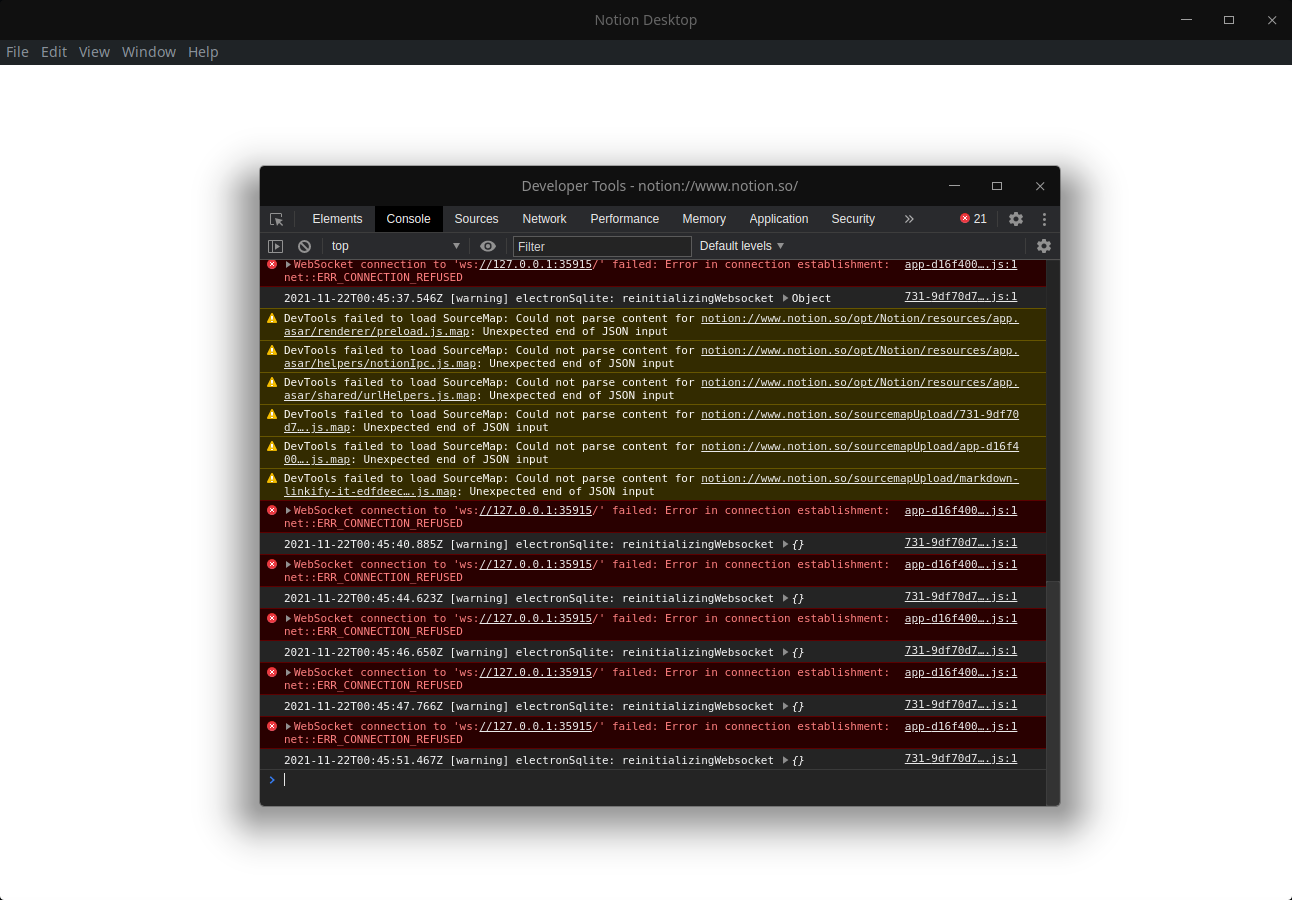Open the Default levels dropdown

point(741,246)
